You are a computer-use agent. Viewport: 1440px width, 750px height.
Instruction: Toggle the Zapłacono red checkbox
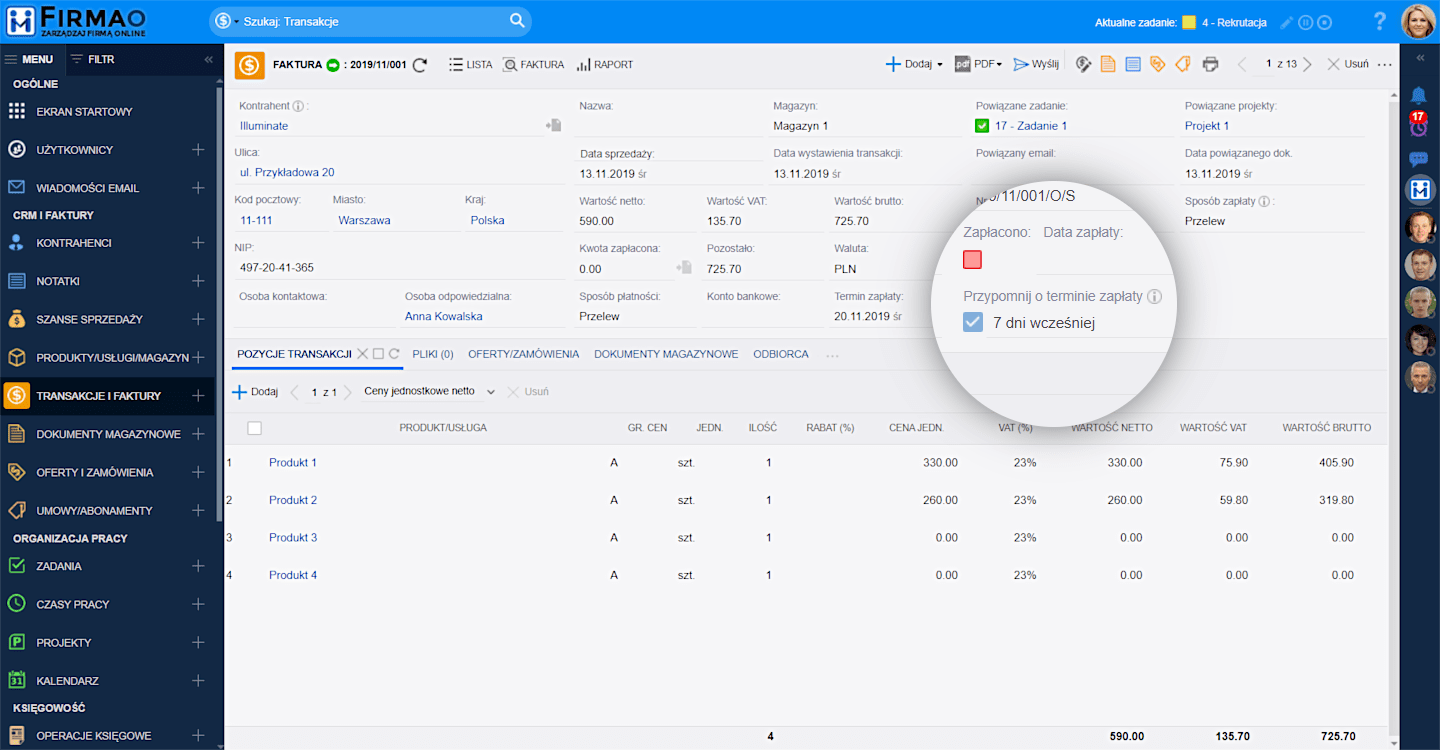(x=972, y=260)
